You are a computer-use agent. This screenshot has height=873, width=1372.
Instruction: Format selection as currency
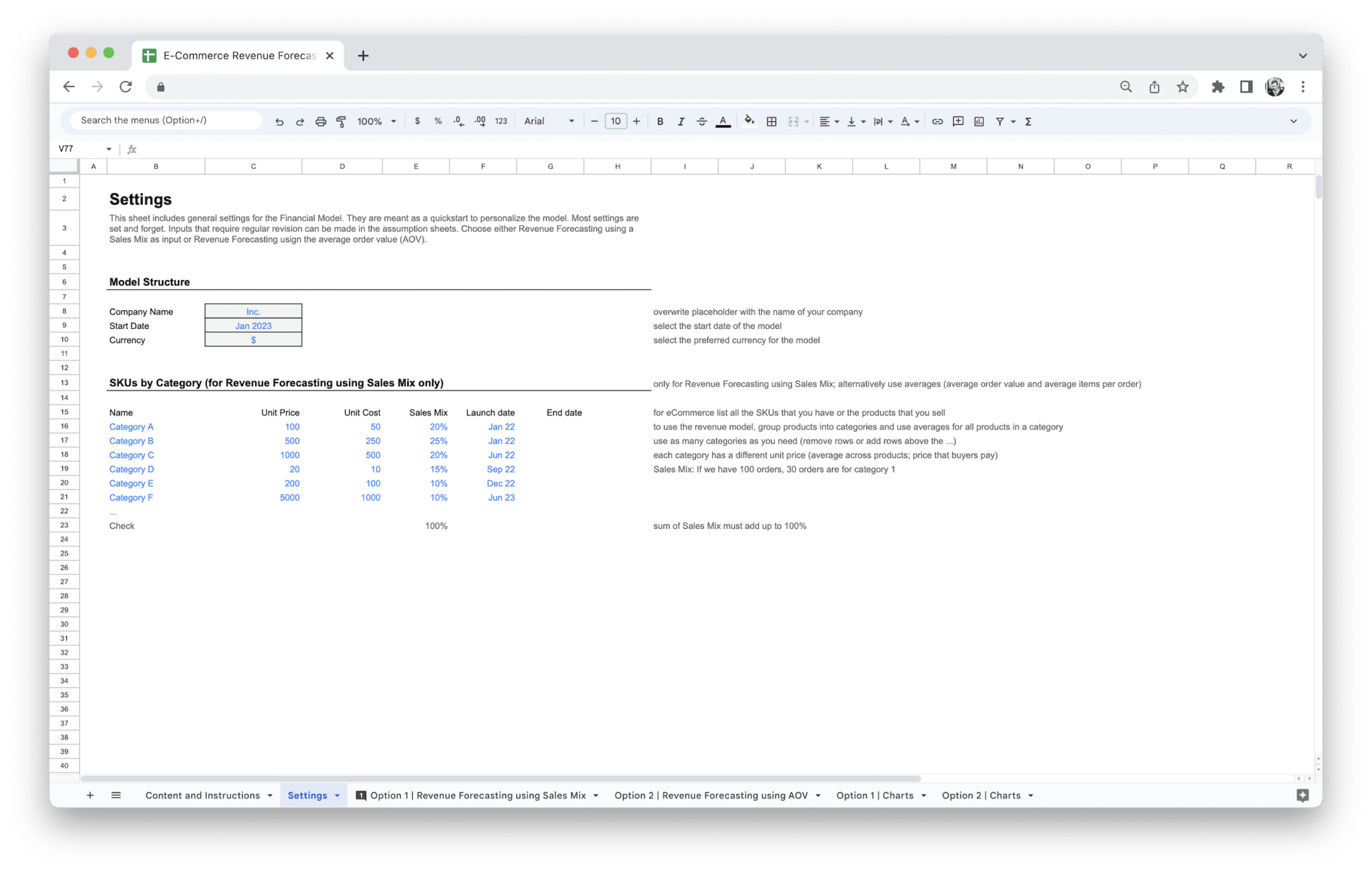418,121
